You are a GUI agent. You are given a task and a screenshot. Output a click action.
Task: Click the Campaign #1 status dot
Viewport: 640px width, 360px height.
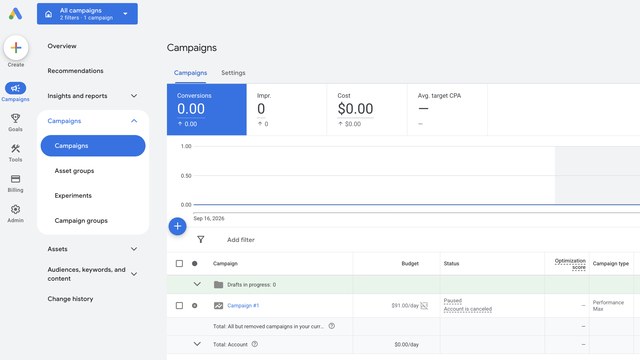pos(195,305)
